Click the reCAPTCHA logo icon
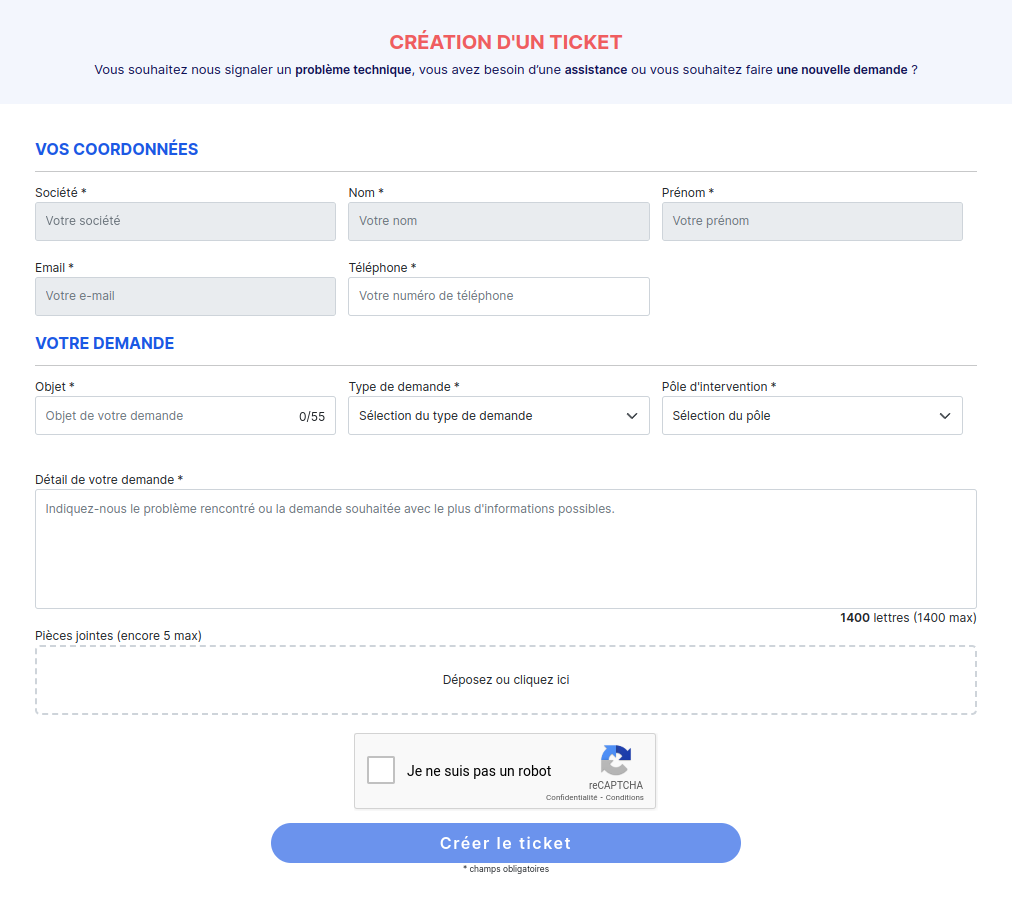The height and width of the screenshot is (912, 1012). pyautogui.click(x=616, y=760)
